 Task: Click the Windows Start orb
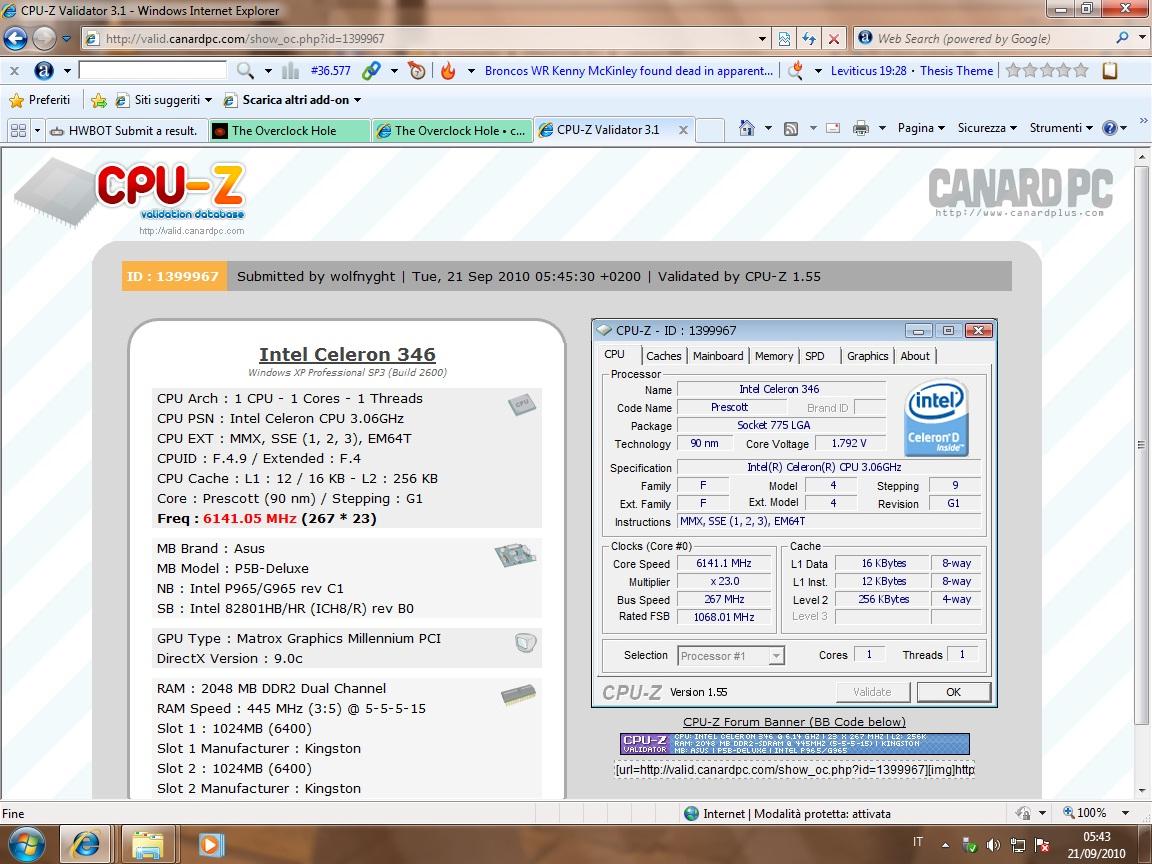(x=26, y=844)
